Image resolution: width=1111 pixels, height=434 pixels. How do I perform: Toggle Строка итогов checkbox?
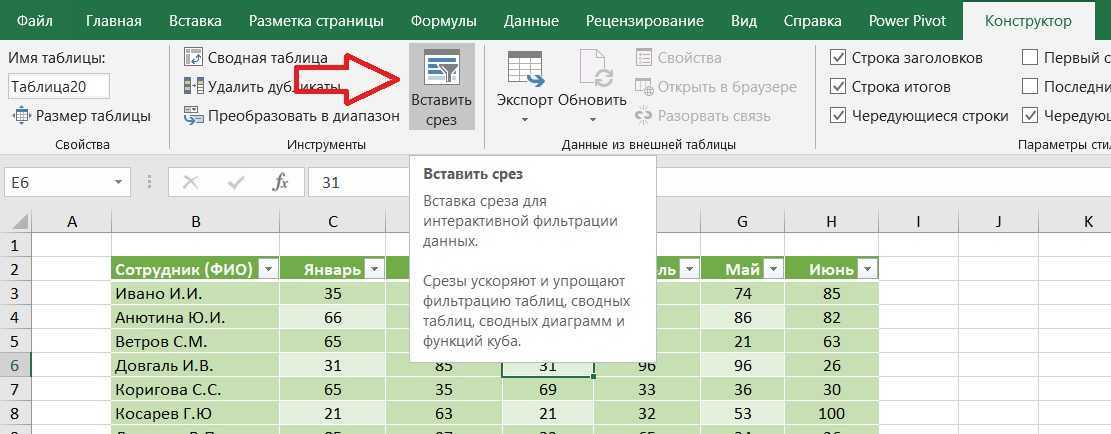tap(838, 86)
